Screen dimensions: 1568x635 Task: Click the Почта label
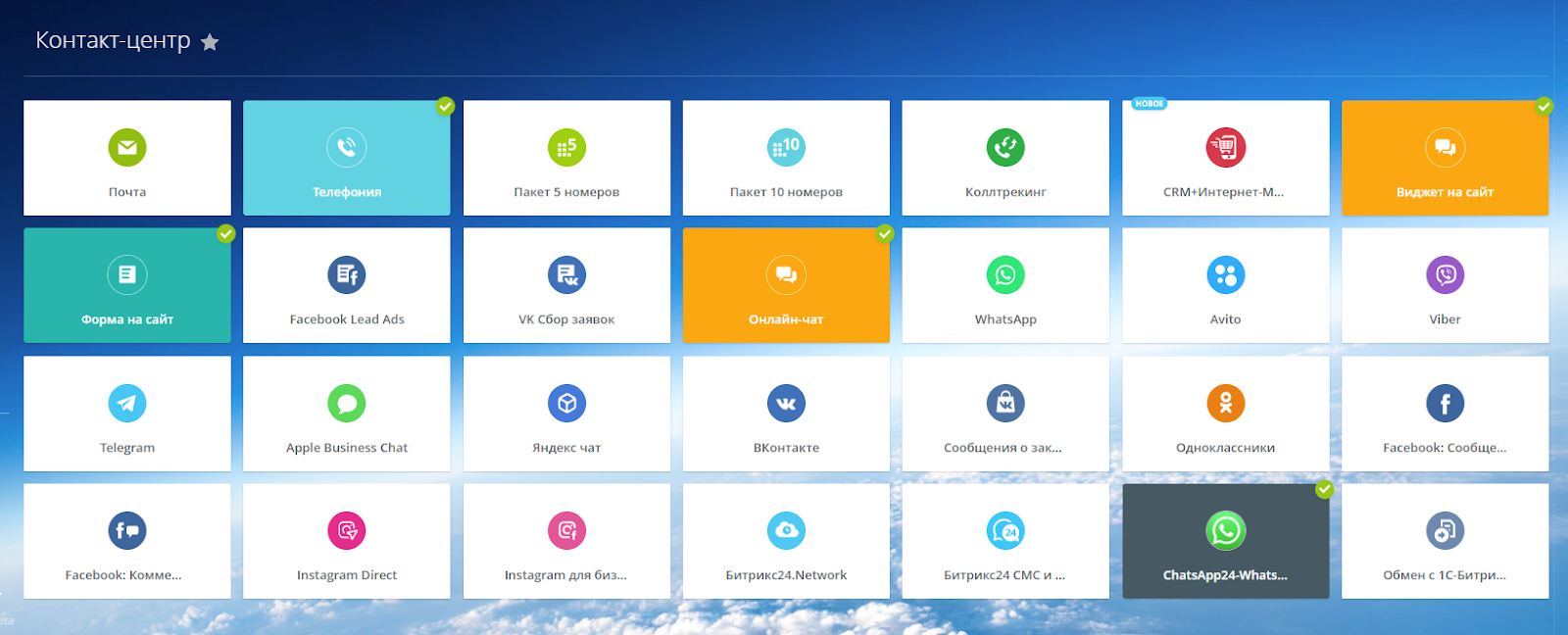(127, 192)
